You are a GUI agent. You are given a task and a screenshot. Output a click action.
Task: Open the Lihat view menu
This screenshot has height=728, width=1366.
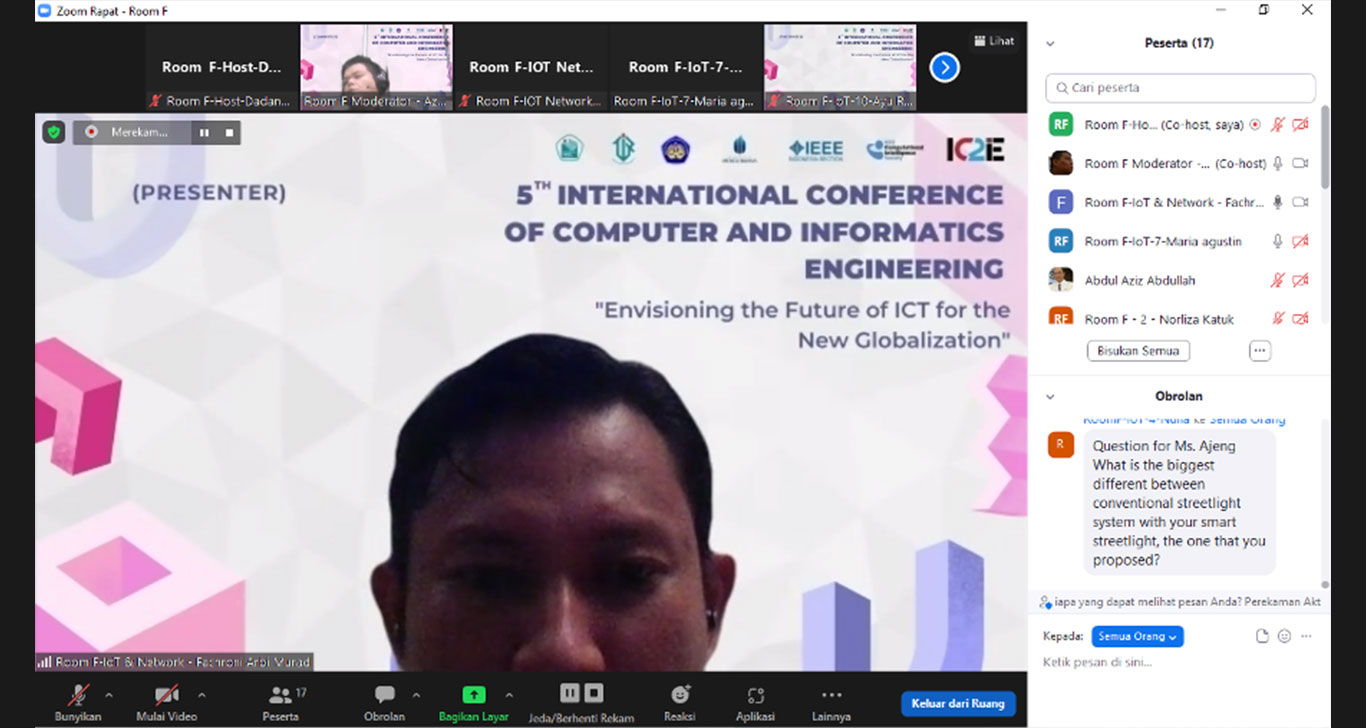(x=994, y=41)
